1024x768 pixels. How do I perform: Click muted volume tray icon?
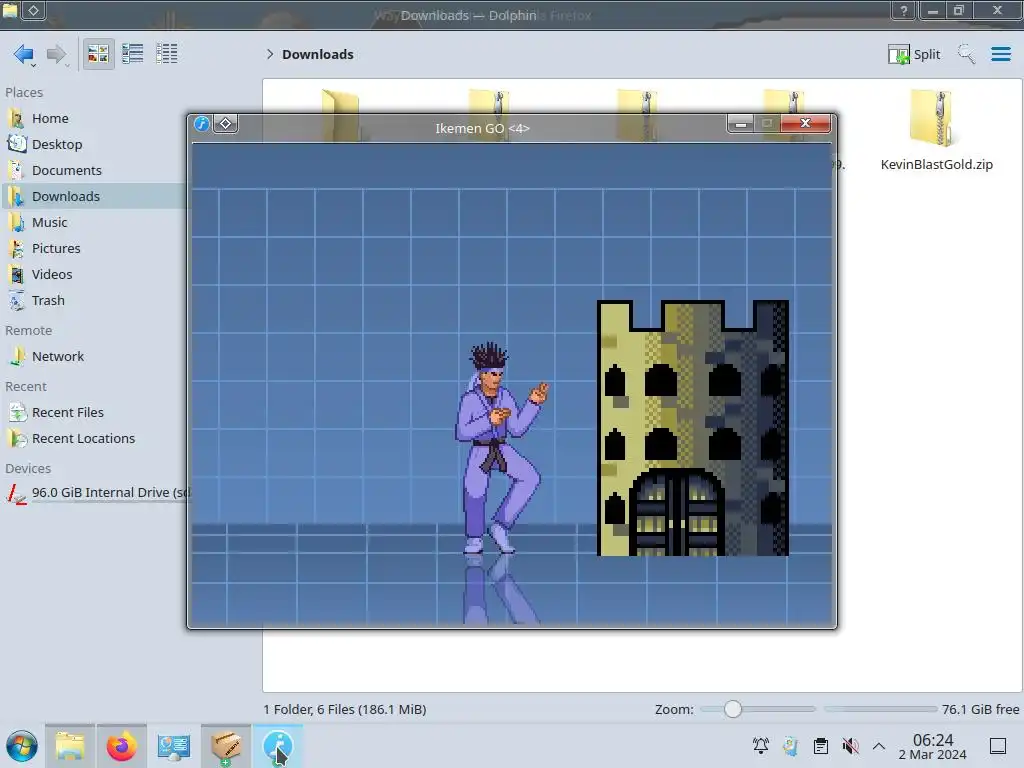point(850,746)
